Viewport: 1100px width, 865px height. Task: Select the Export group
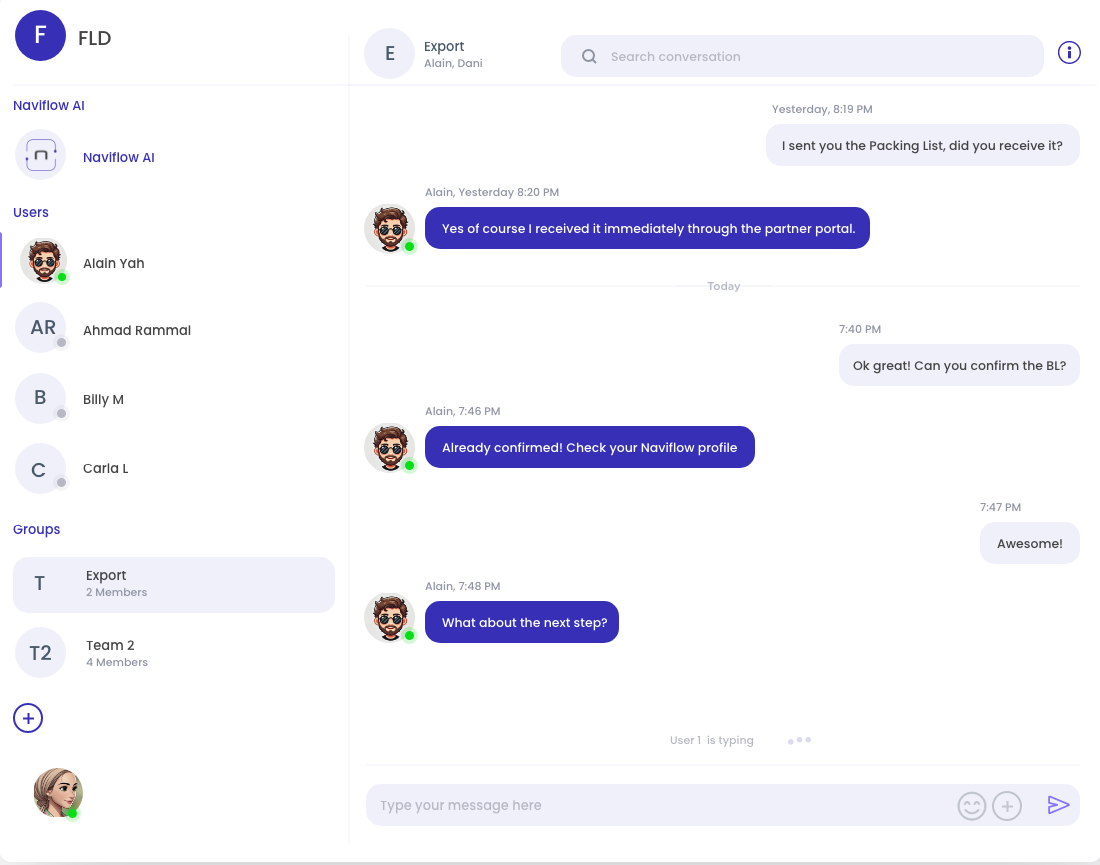click(x=174, y=584)
